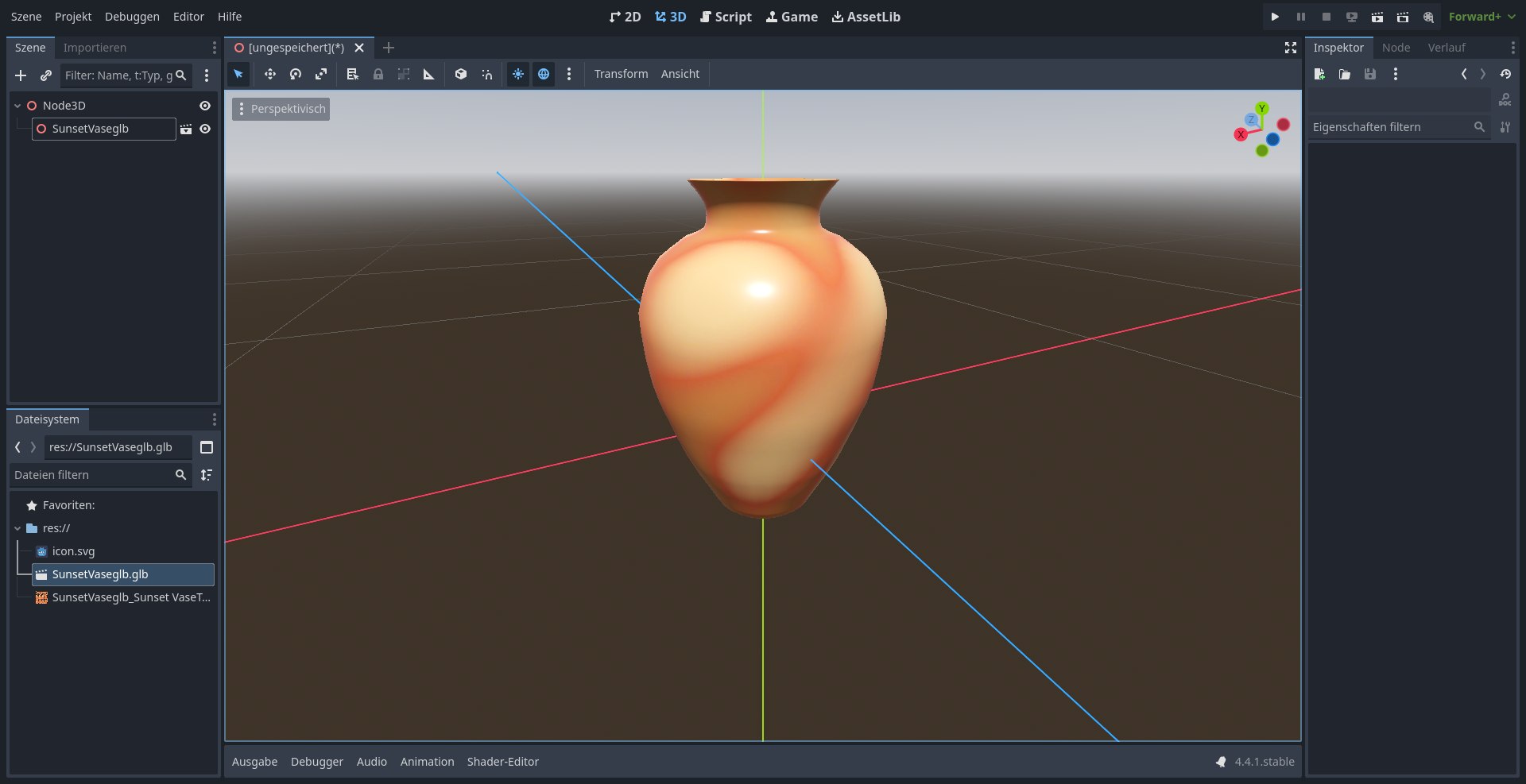The height and width of the screenshot is (784, 1526).
Task: Open the Perspektivisch view menu
Action: [x=281, y=109]
